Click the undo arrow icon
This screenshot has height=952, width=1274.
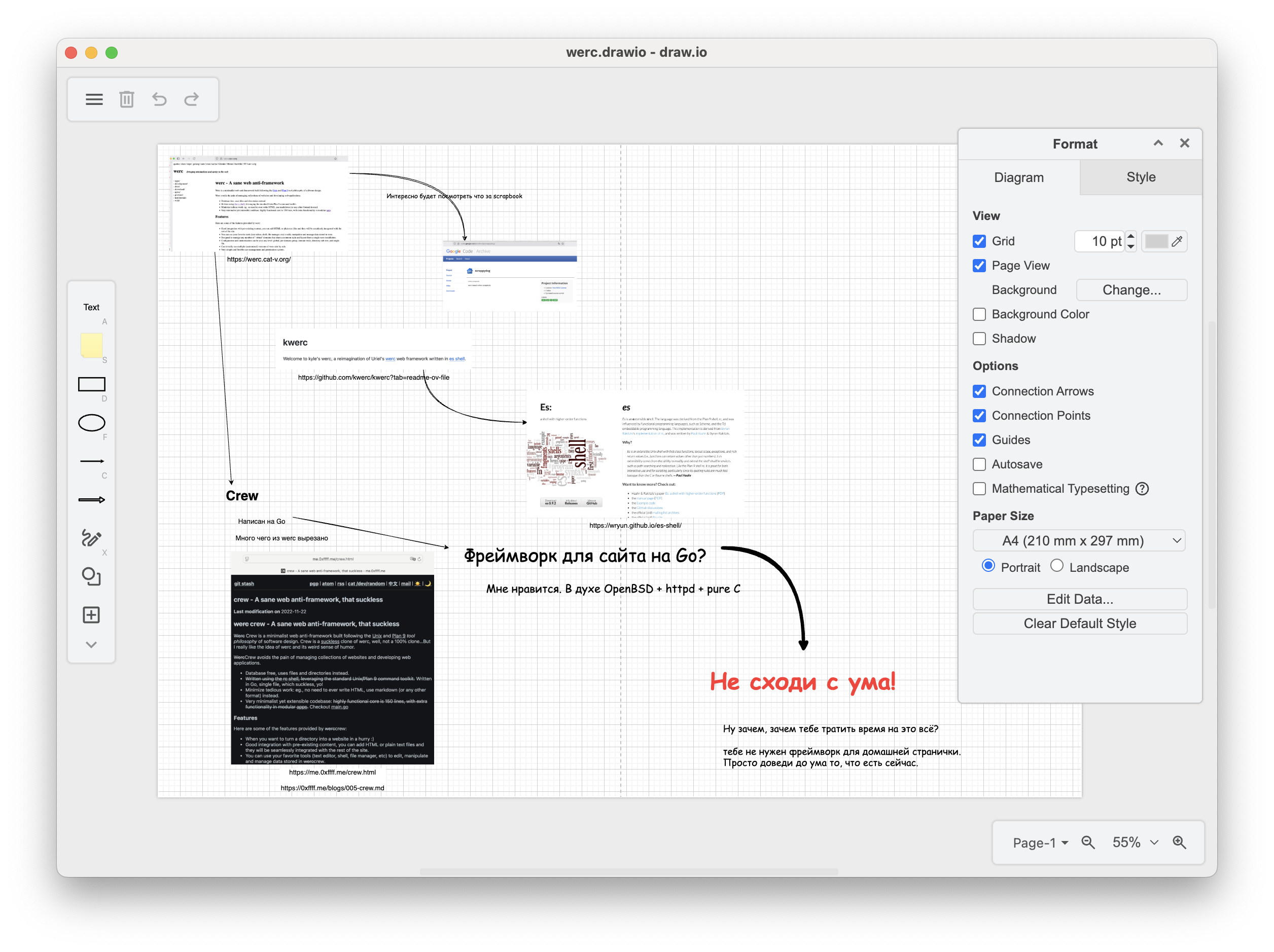159,99
